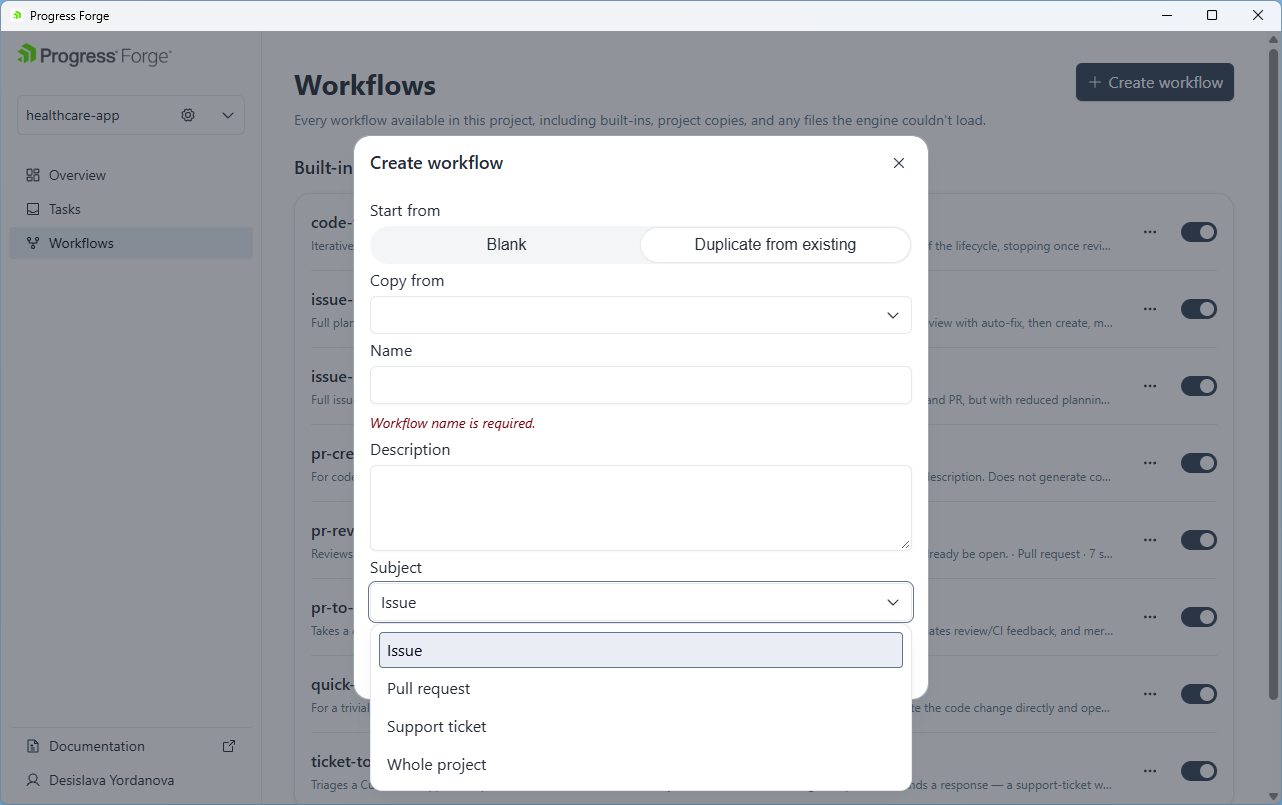Image resolution: width=1282 pixels, height=805 pixels.
Task: Toggle the pr-rev workflow switch
Action: [1199, 540]
